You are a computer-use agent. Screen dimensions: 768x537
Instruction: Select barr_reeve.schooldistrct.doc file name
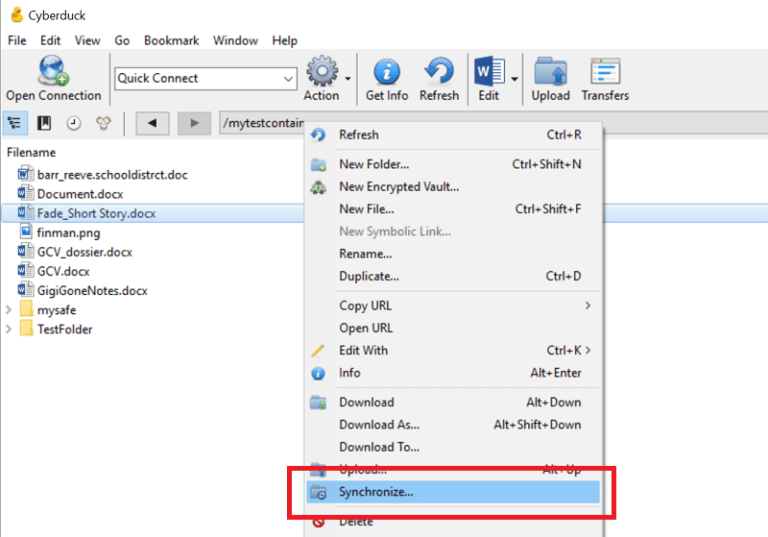coord(112,175)
